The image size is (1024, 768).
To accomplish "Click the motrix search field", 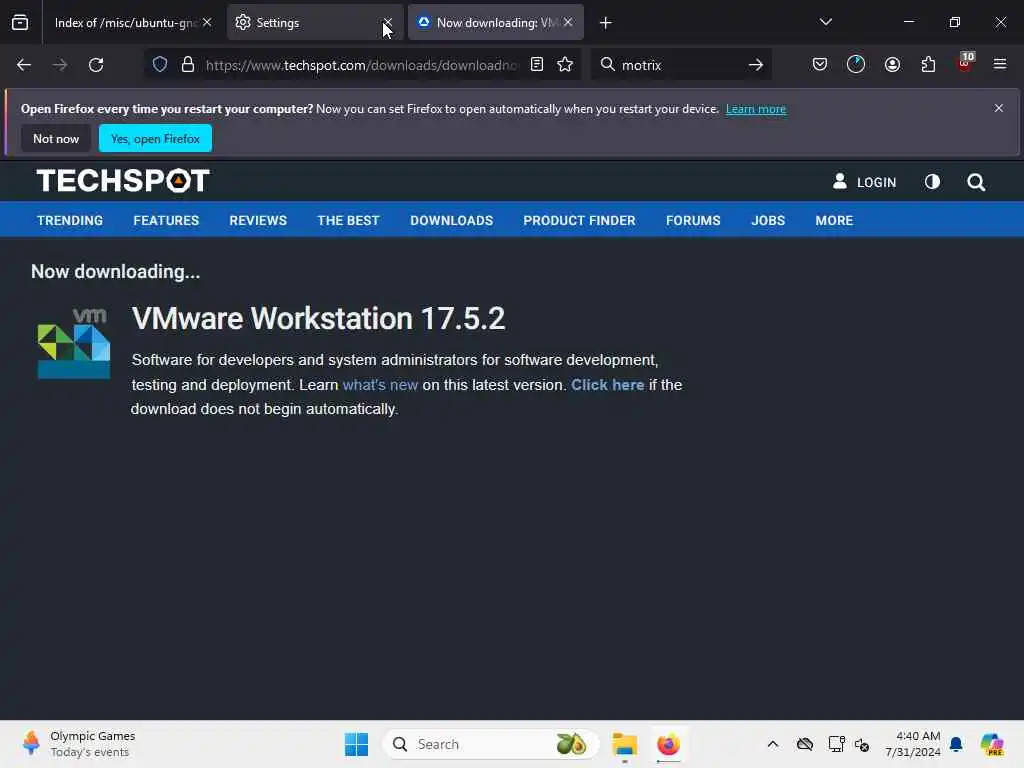I will tap(679, 65).
